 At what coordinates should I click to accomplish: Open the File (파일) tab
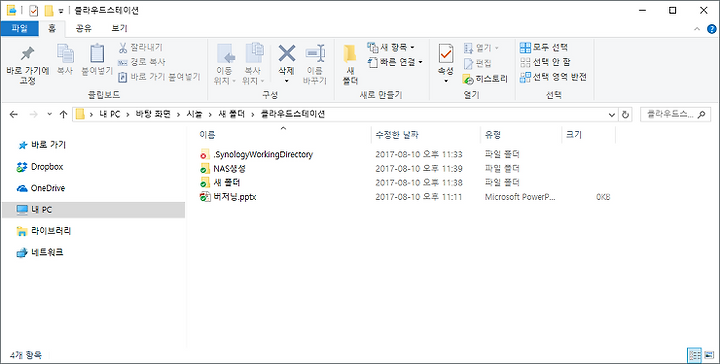coord(19,28)
